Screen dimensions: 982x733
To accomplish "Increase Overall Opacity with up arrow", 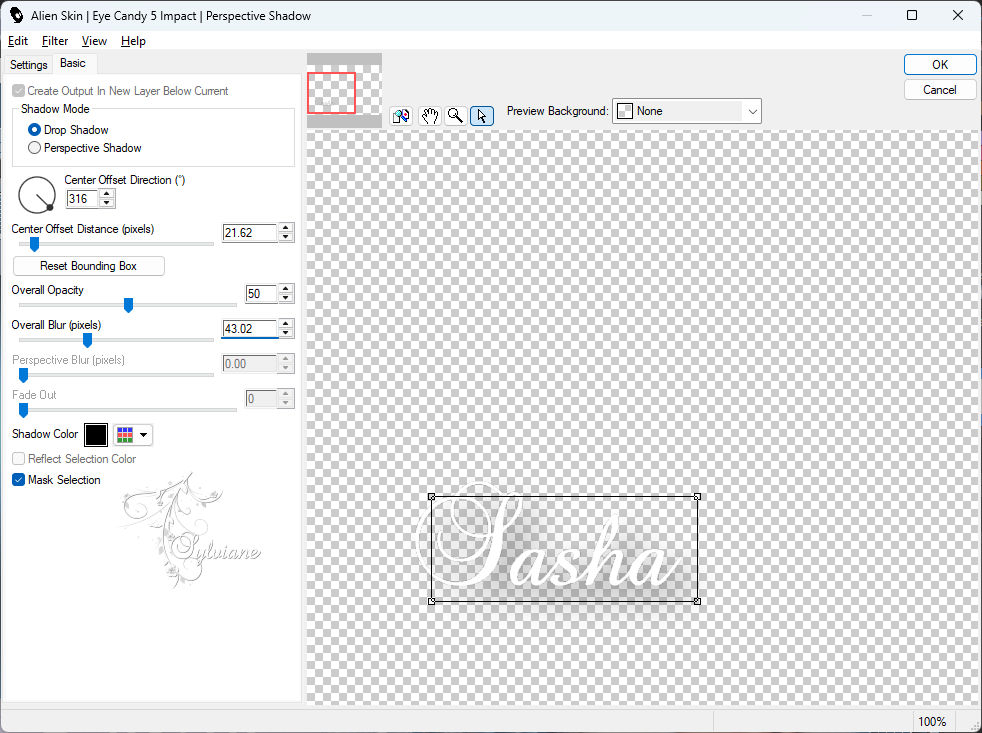I will pos(286,289).
